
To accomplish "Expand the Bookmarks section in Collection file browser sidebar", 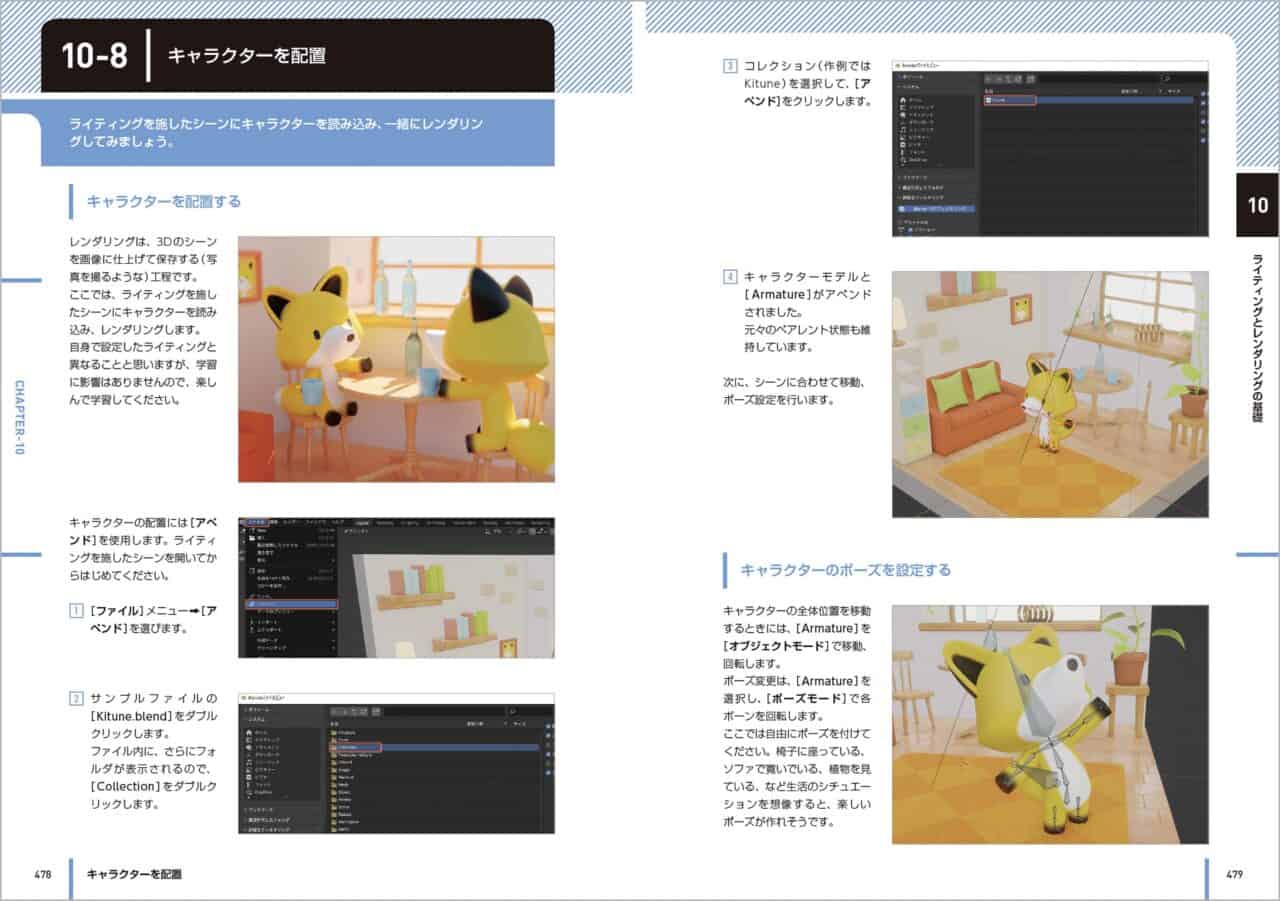I will (259, 810).
